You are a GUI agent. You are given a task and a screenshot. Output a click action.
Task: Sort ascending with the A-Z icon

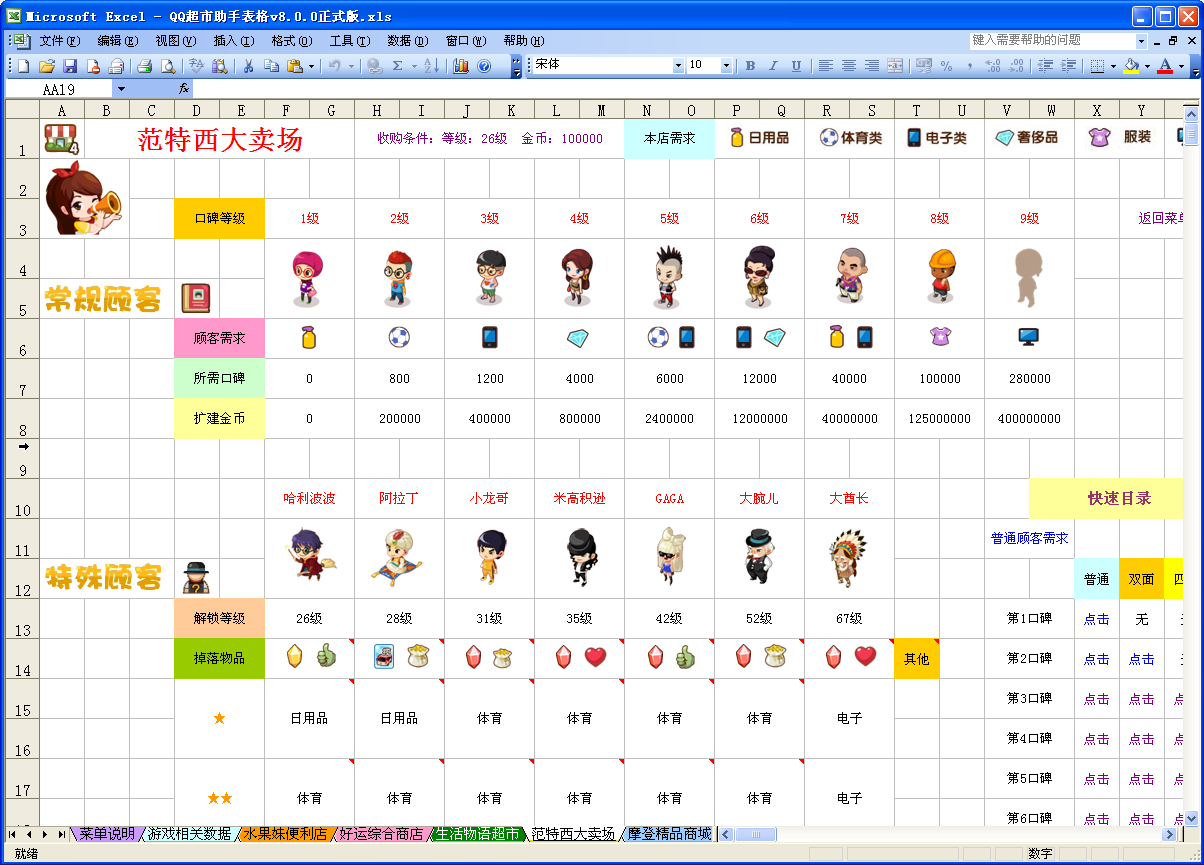431,66
